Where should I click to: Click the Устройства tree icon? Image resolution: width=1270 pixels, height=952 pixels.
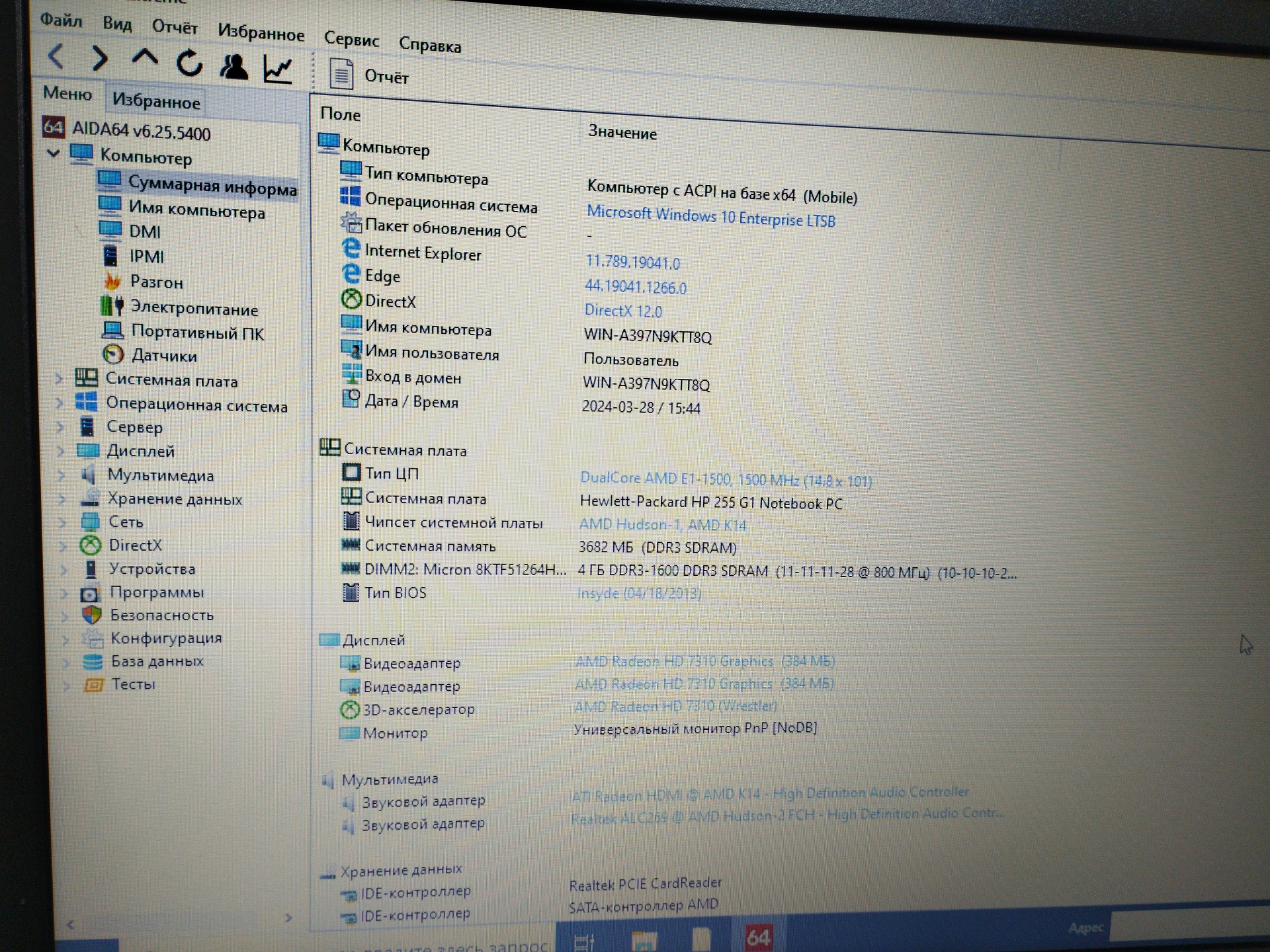click(x=91, y=569)
